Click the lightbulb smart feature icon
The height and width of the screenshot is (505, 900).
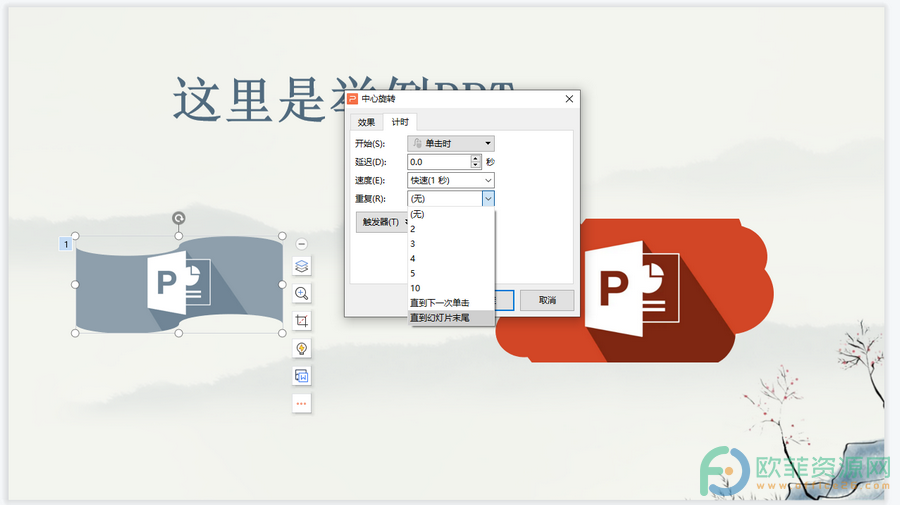(x=301, y=348)
